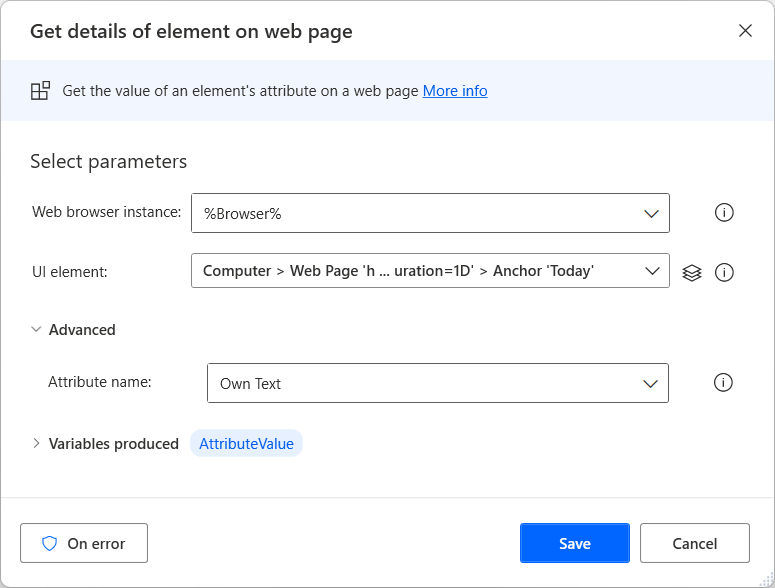This screenshot has height=588, width=775.
Task: Cancel the dialog
Action: click(x=694, y=543)
